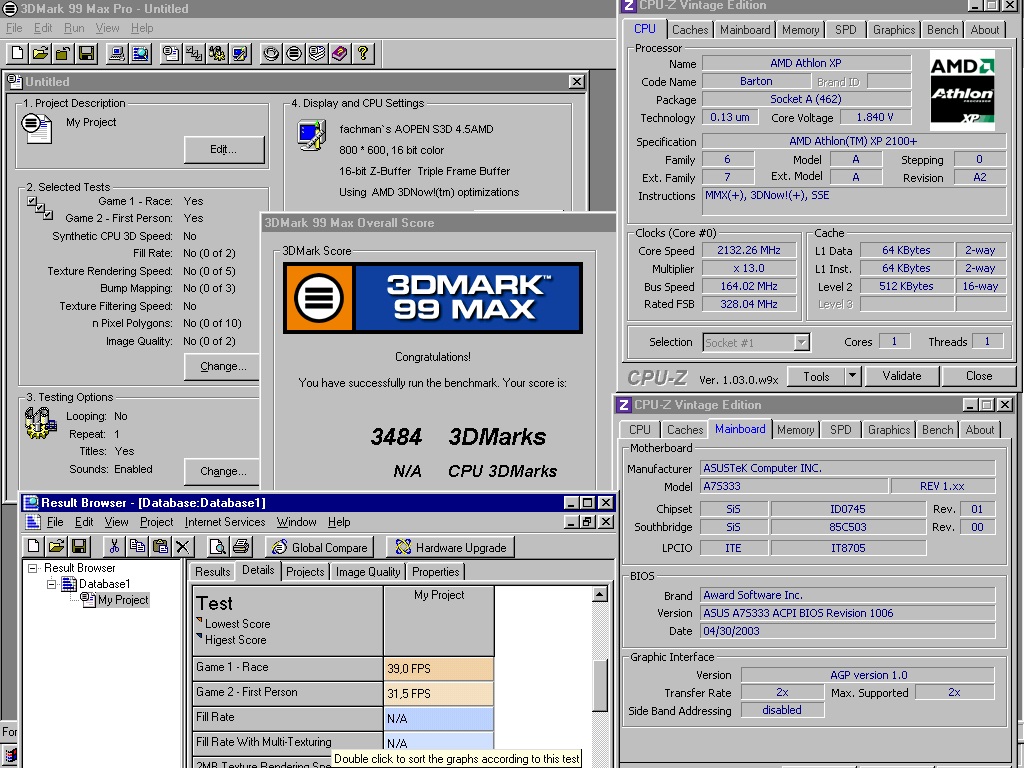Open purple help book icon in 3DMark toolbar
This screenshot has width=1024, height=768.
[x=340, y=54]
